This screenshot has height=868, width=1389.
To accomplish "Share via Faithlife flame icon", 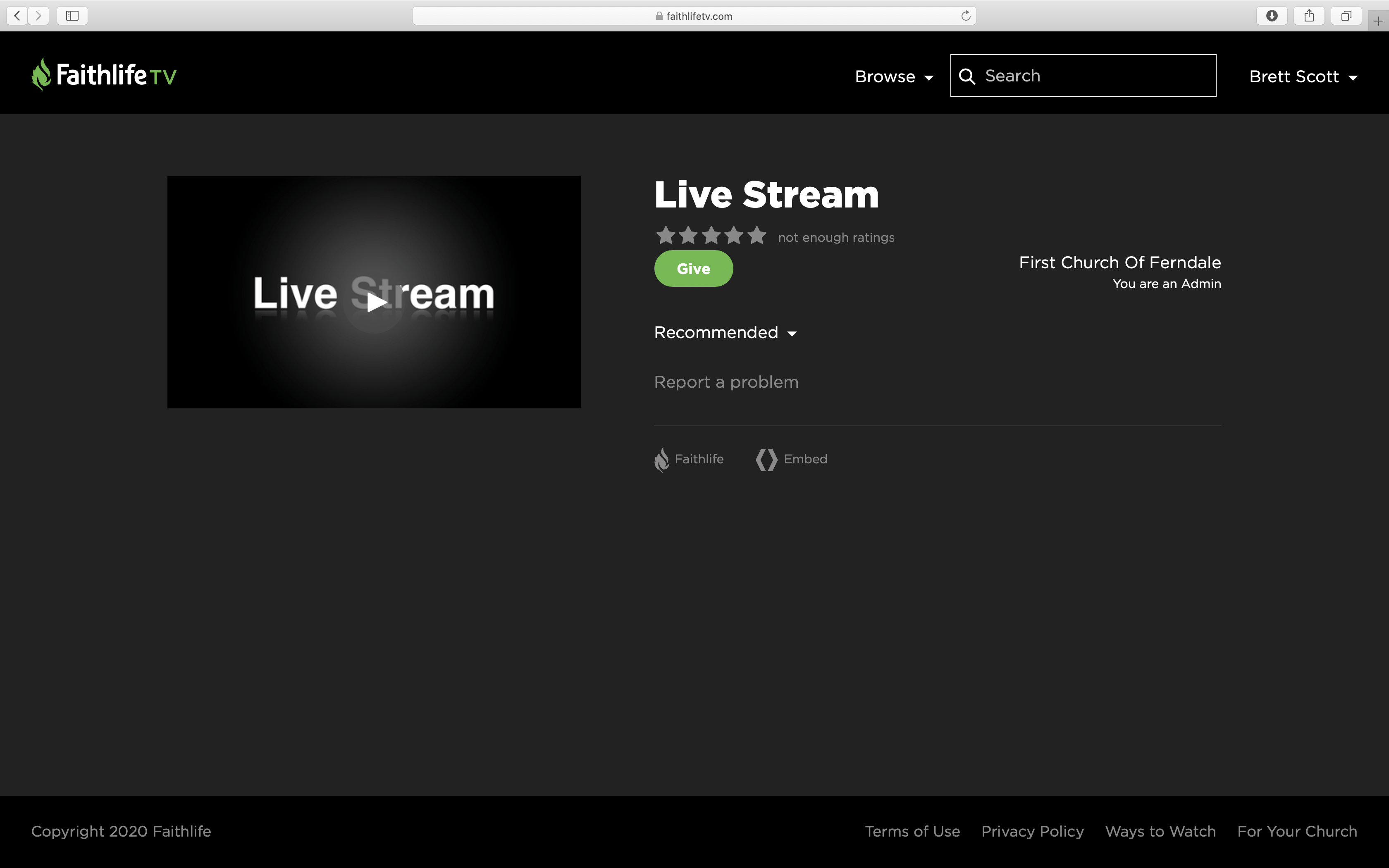I will click(x=662, y=460).
